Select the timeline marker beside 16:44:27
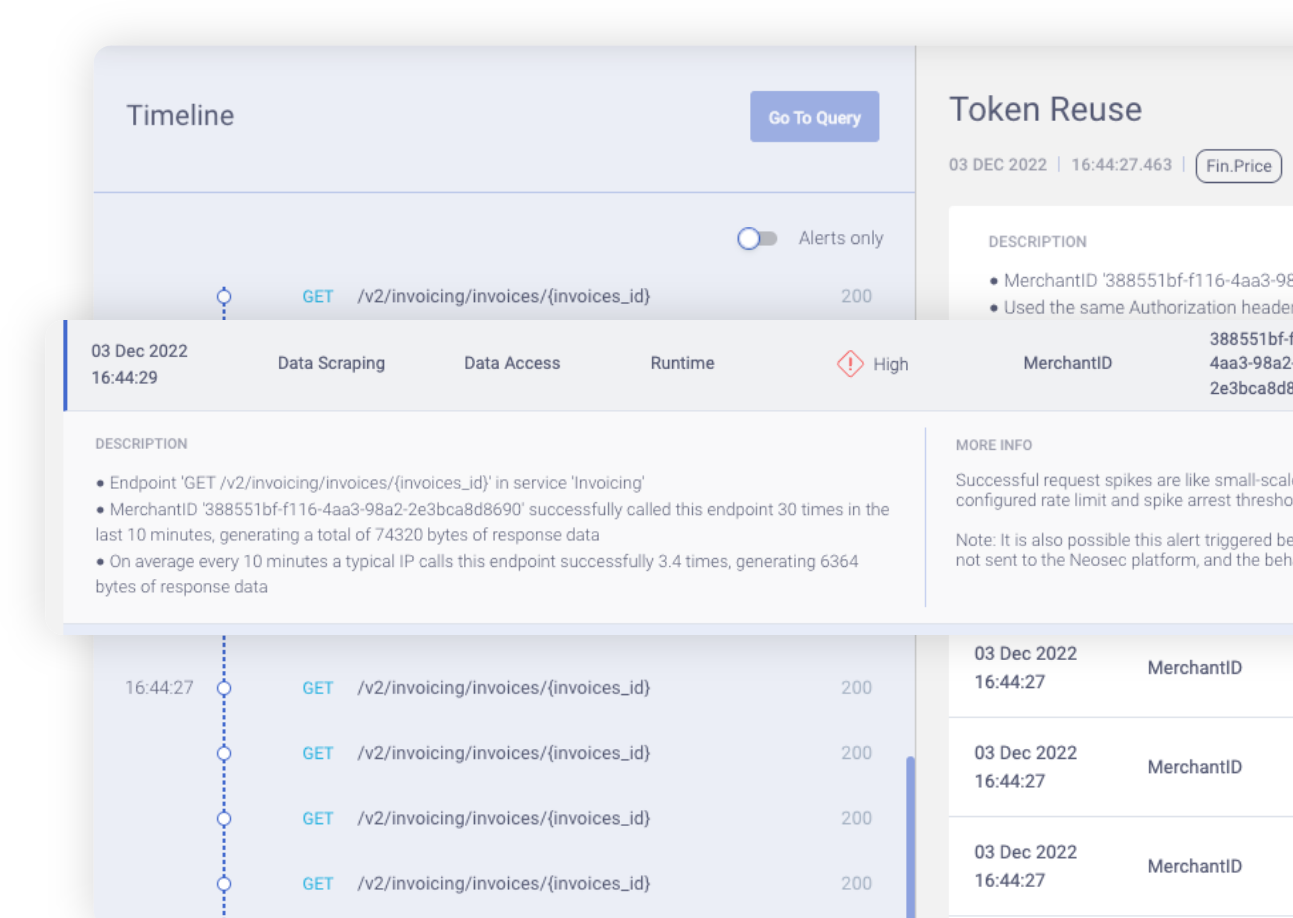The image size is (1293, 918). click(224, 688)
